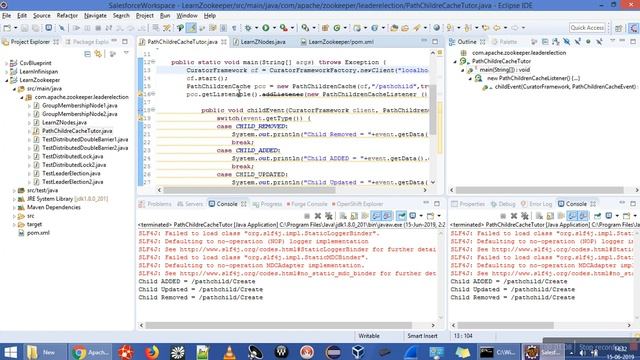This screenshot has width=640, height=360.
Task: Open the File menu
Action: pyautogui.click(x=7, y=16)
